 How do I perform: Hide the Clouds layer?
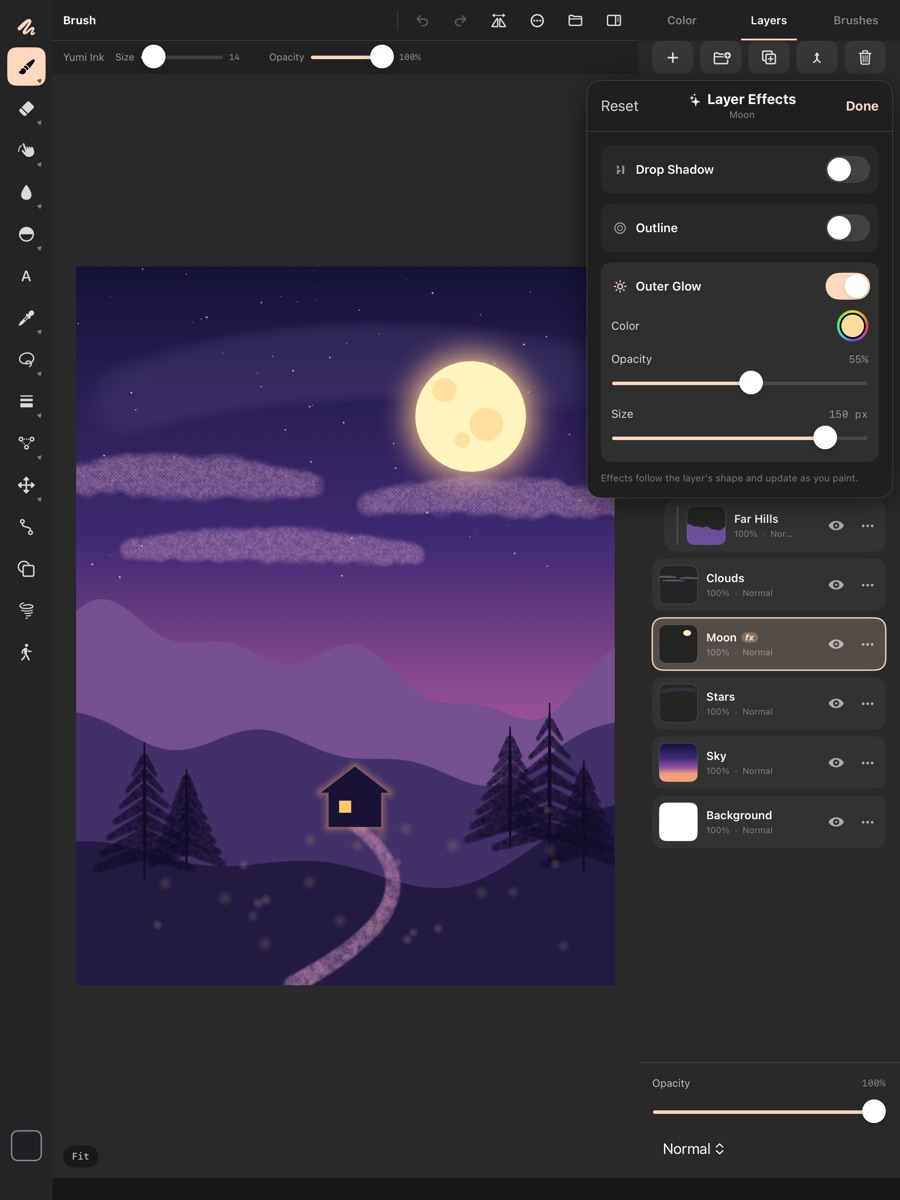click(x=836, y=585)
